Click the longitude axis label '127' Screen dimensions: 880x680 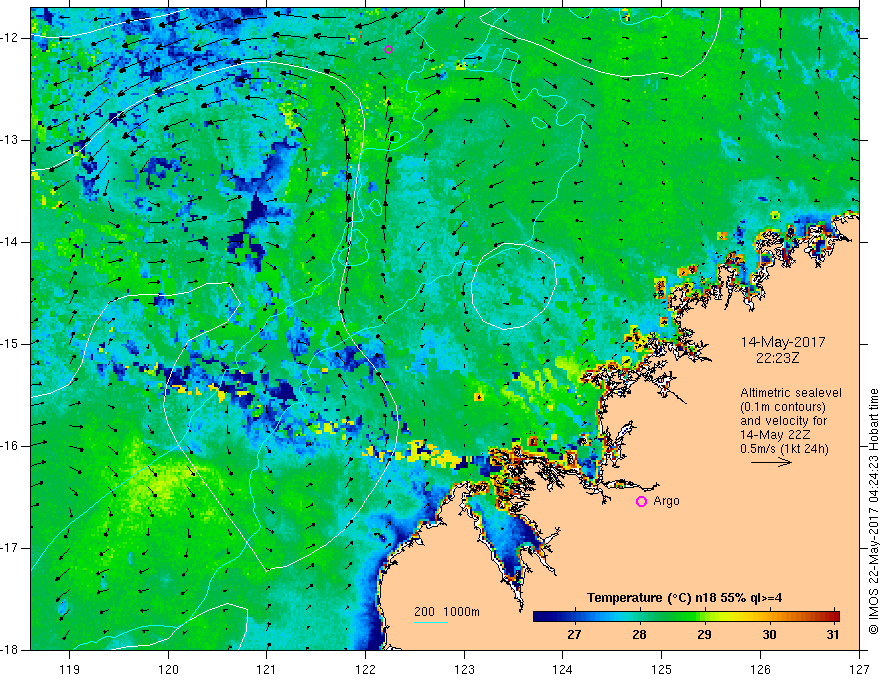point(859,669)
